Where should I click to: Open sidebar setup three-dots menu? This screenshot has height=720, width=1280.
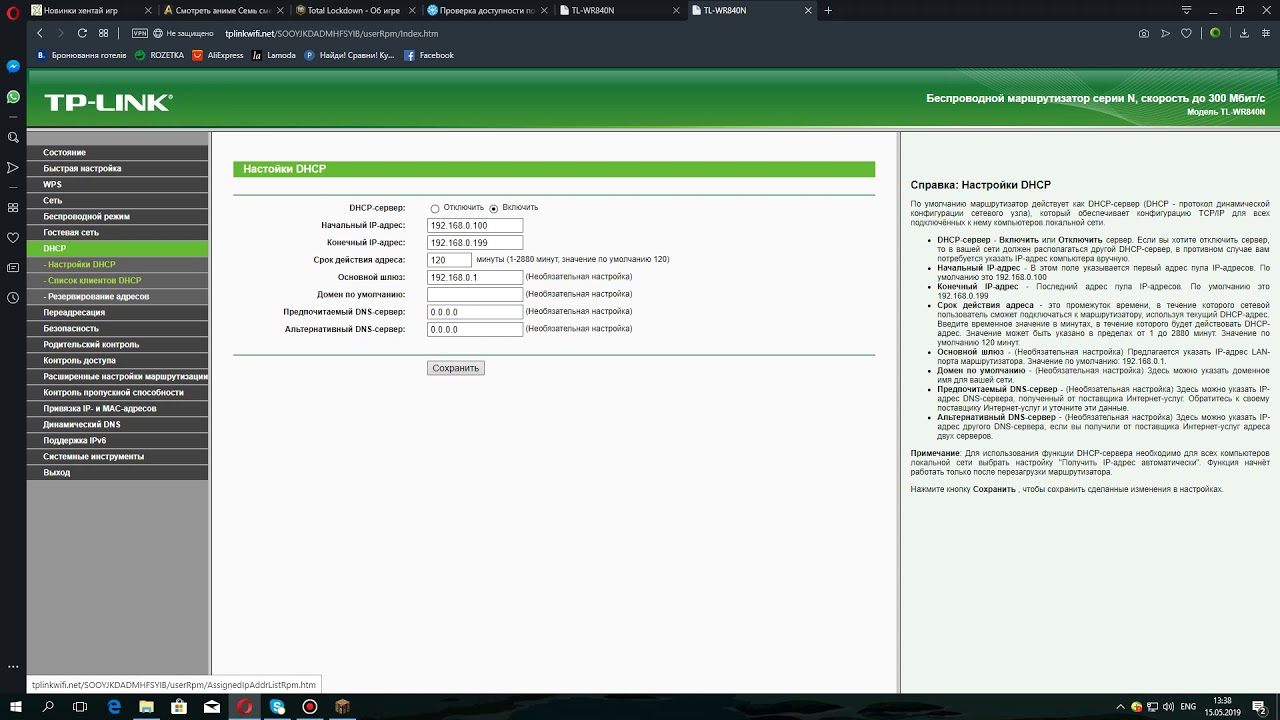click(x=13, y=666)
